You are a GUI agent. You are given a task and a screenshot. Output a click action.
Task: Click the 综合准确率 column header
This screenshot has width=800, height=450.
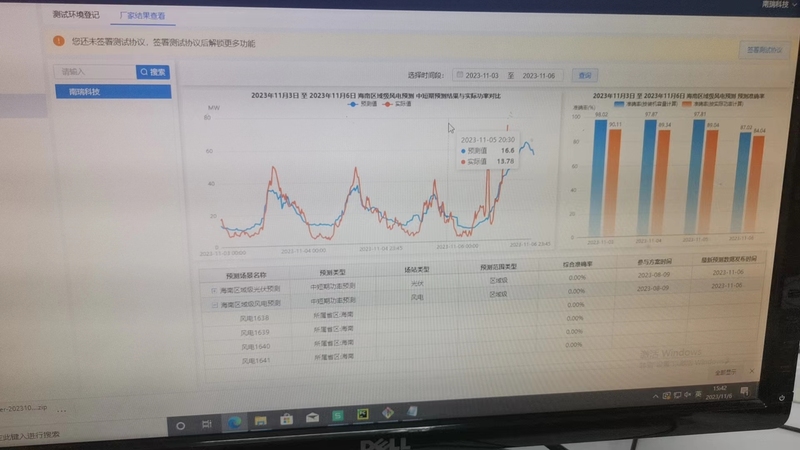point(578,264)
